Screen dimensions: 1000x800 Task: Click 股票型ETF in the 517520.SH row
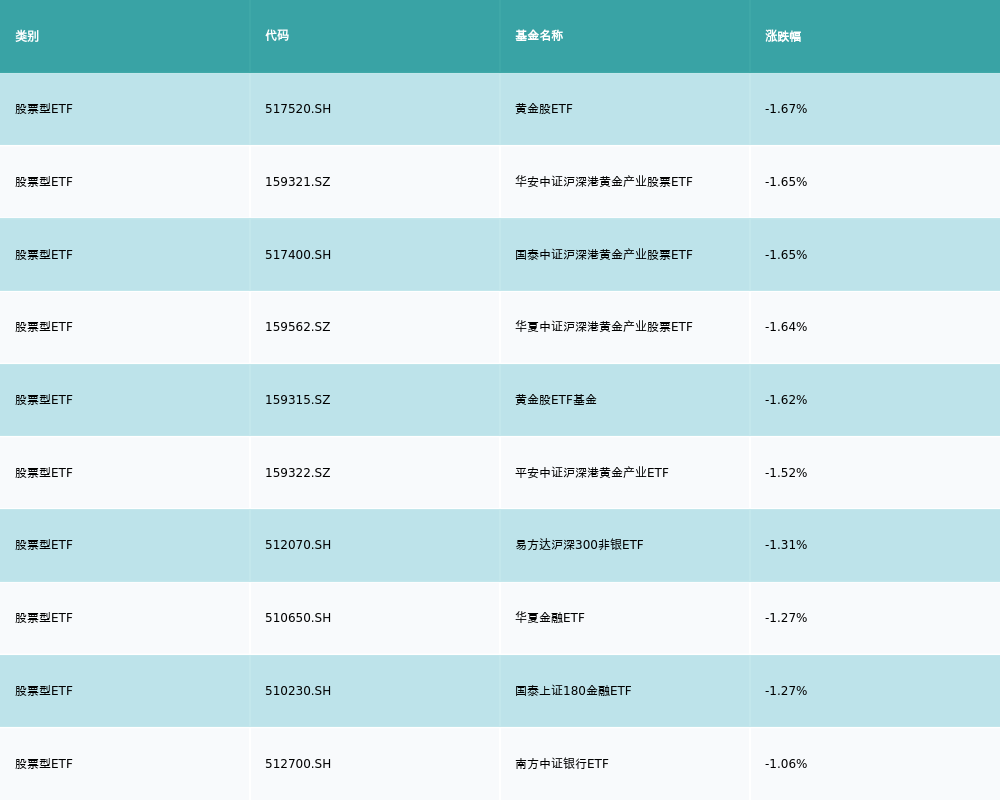44,109
